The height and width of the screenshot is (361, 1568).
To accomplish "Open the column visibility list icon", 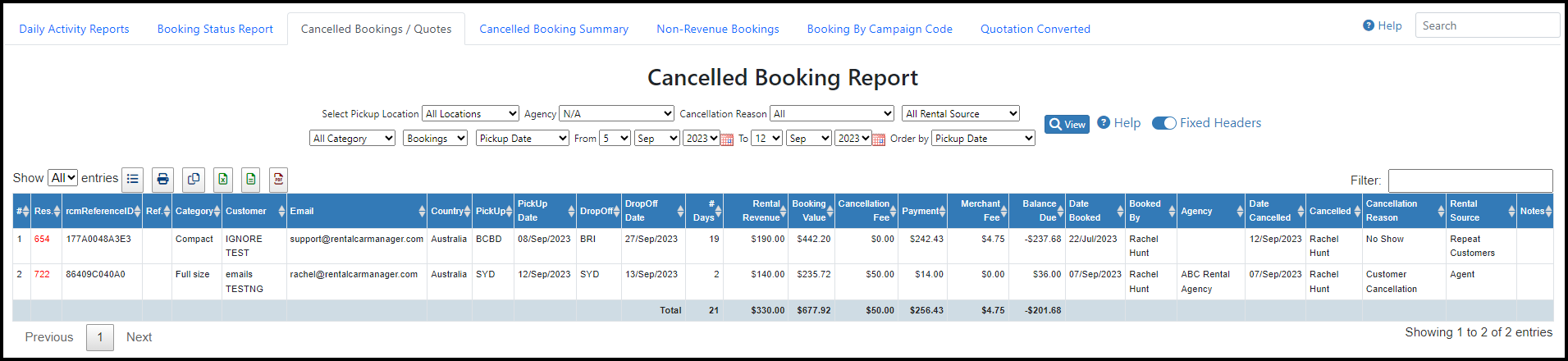I will tap(133, 179).
